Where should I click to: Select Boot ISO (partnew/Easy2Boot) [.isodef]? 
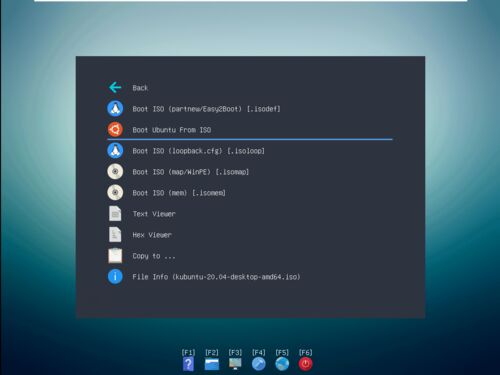206,109
